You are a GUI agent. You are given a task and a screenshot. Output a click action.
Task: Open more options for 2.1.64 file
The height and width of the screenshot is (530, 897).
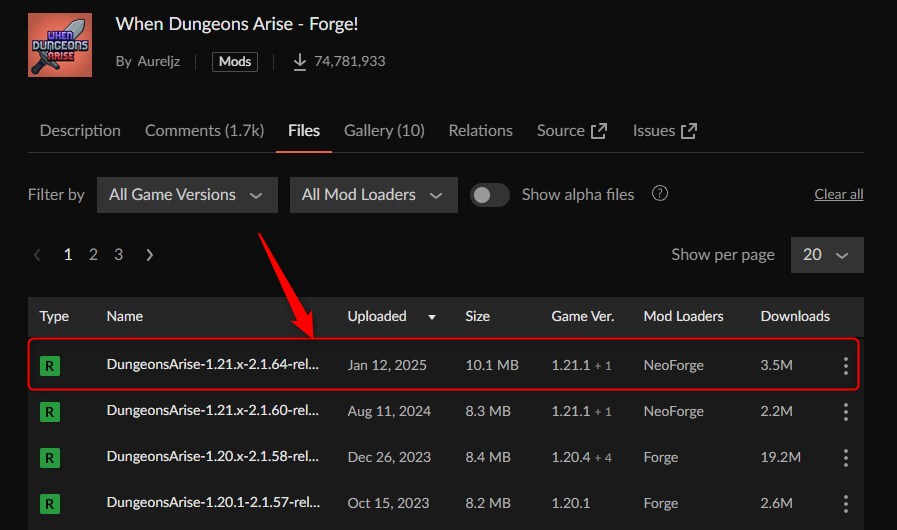[846, 366]
